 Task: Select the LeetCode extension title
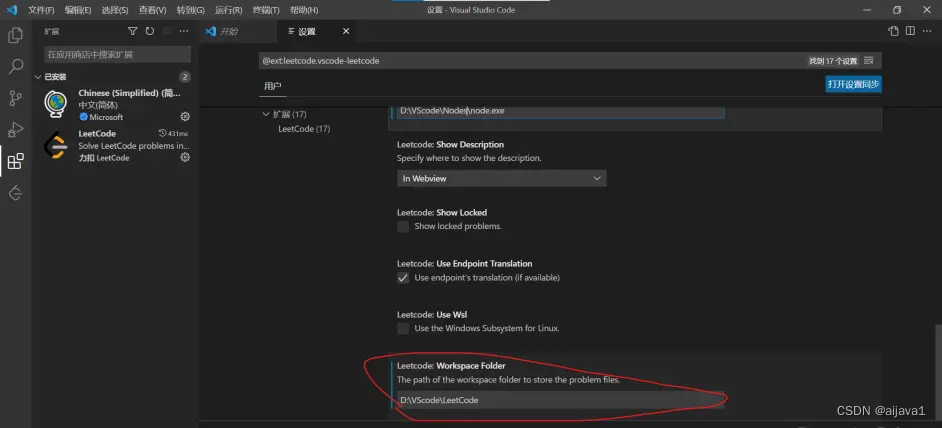click(x=97, y=133)
